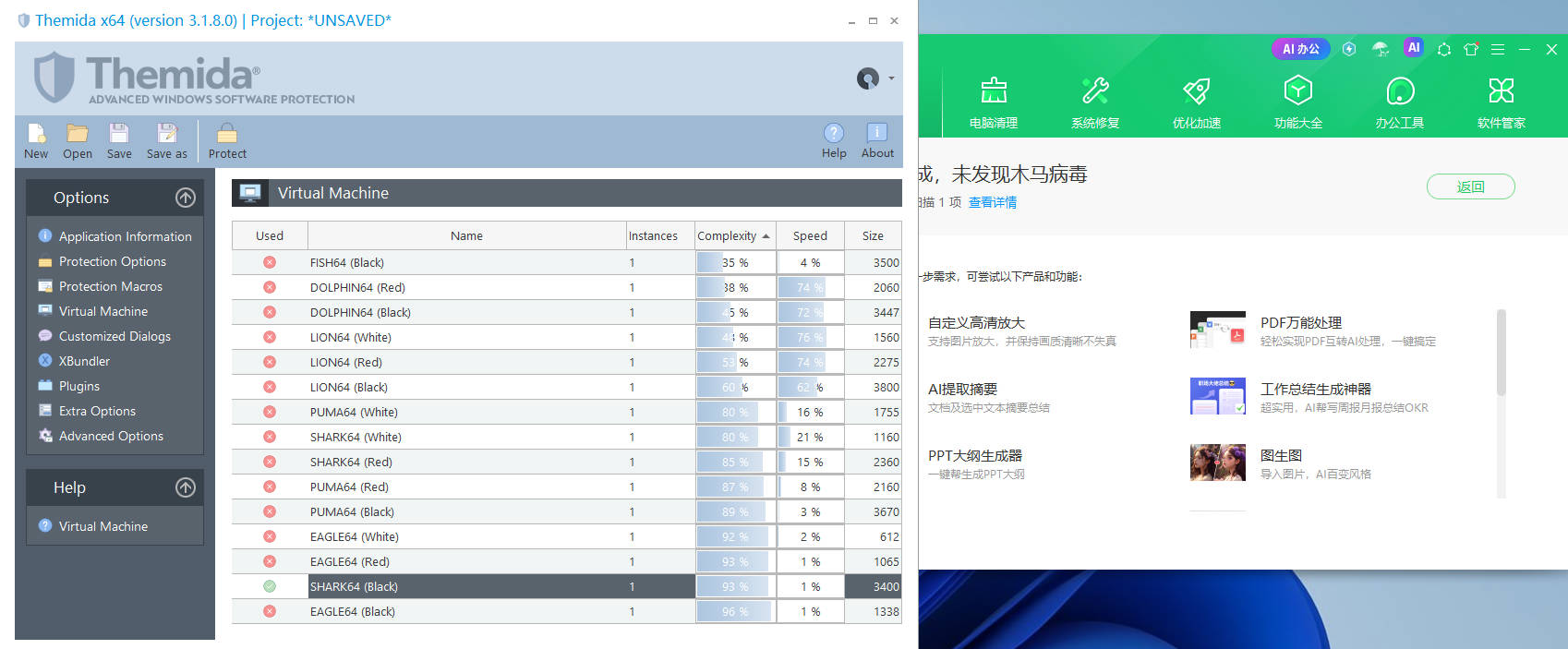Toggle Used status for SHARK64 (Red)
The width and height of the screenshot is (1568, 649).
point(270,462)
